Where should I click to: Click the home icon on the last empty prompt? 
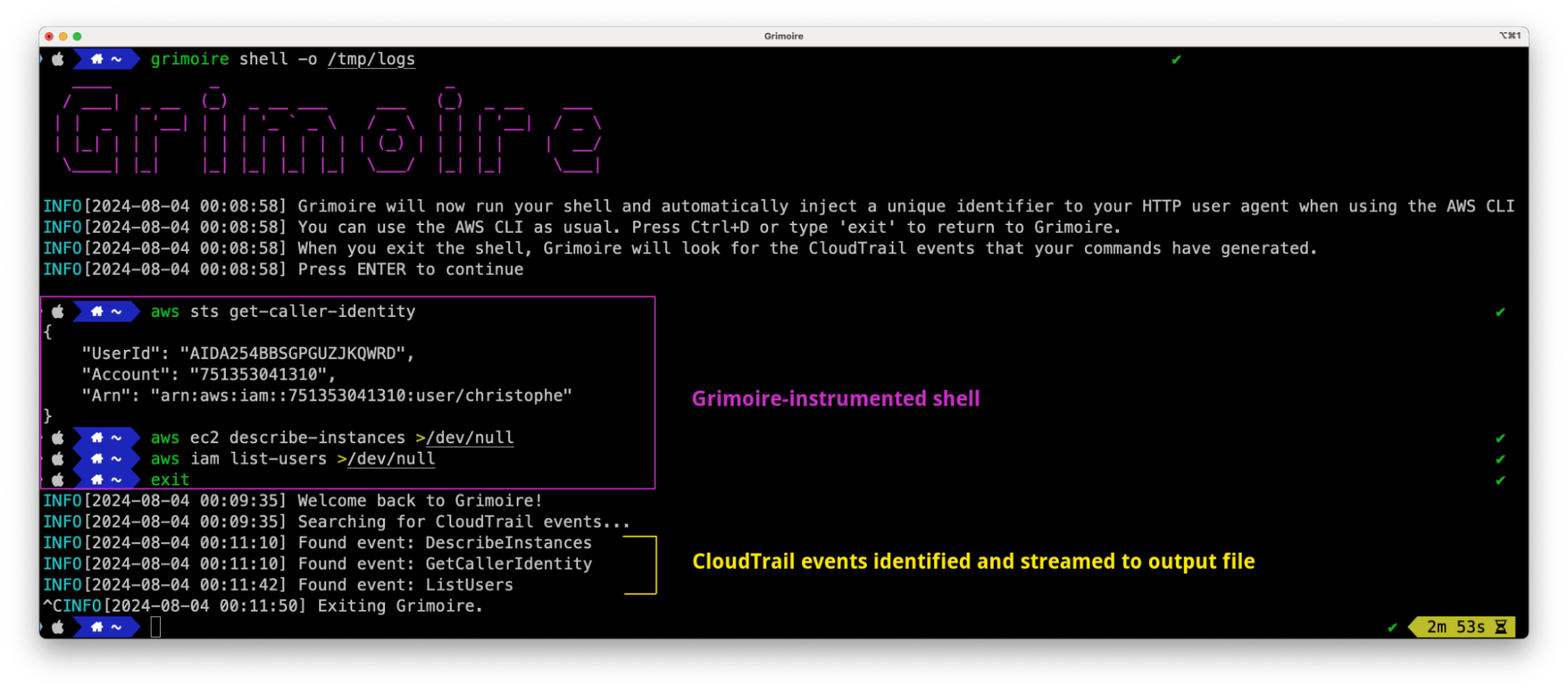(x=97, y=627)
